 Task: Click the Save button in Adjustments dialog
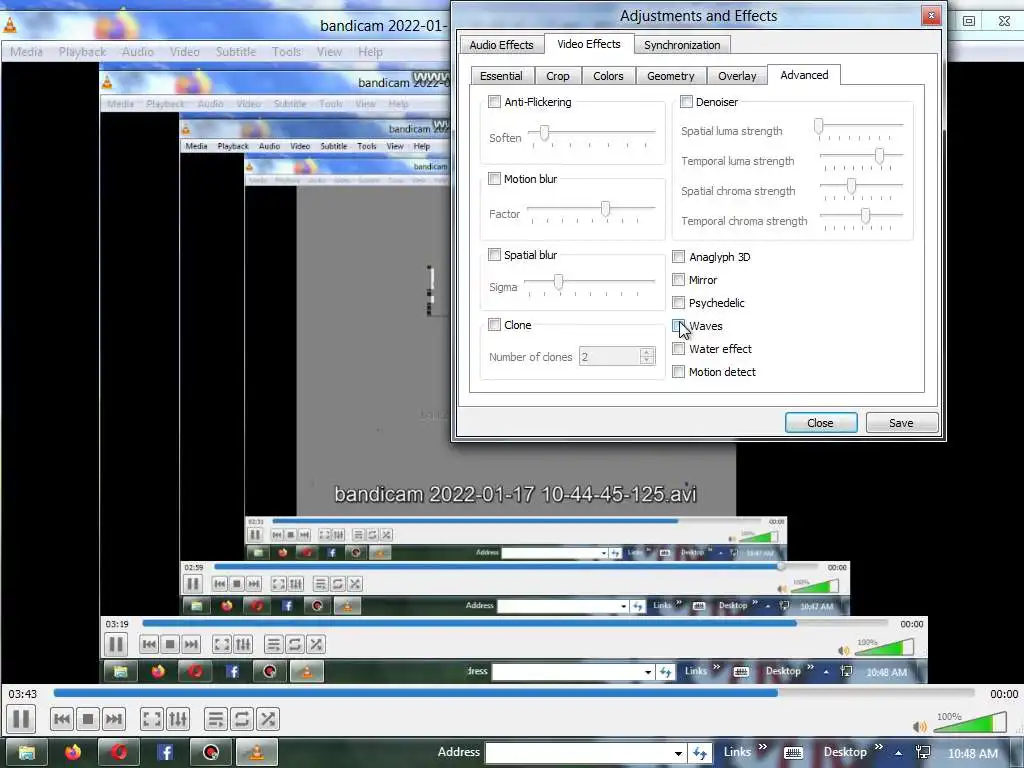(901, 423)
